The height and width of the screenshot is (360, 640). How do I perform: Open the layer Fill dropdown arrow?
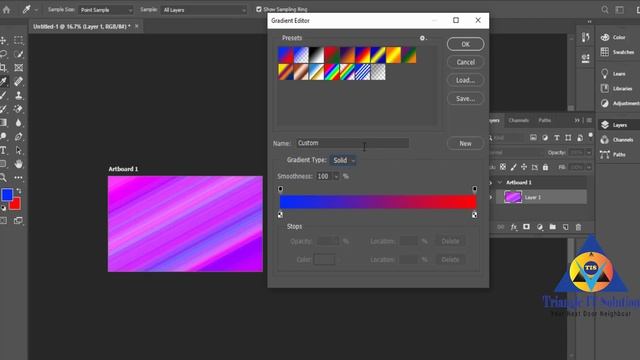coord(589,167)
